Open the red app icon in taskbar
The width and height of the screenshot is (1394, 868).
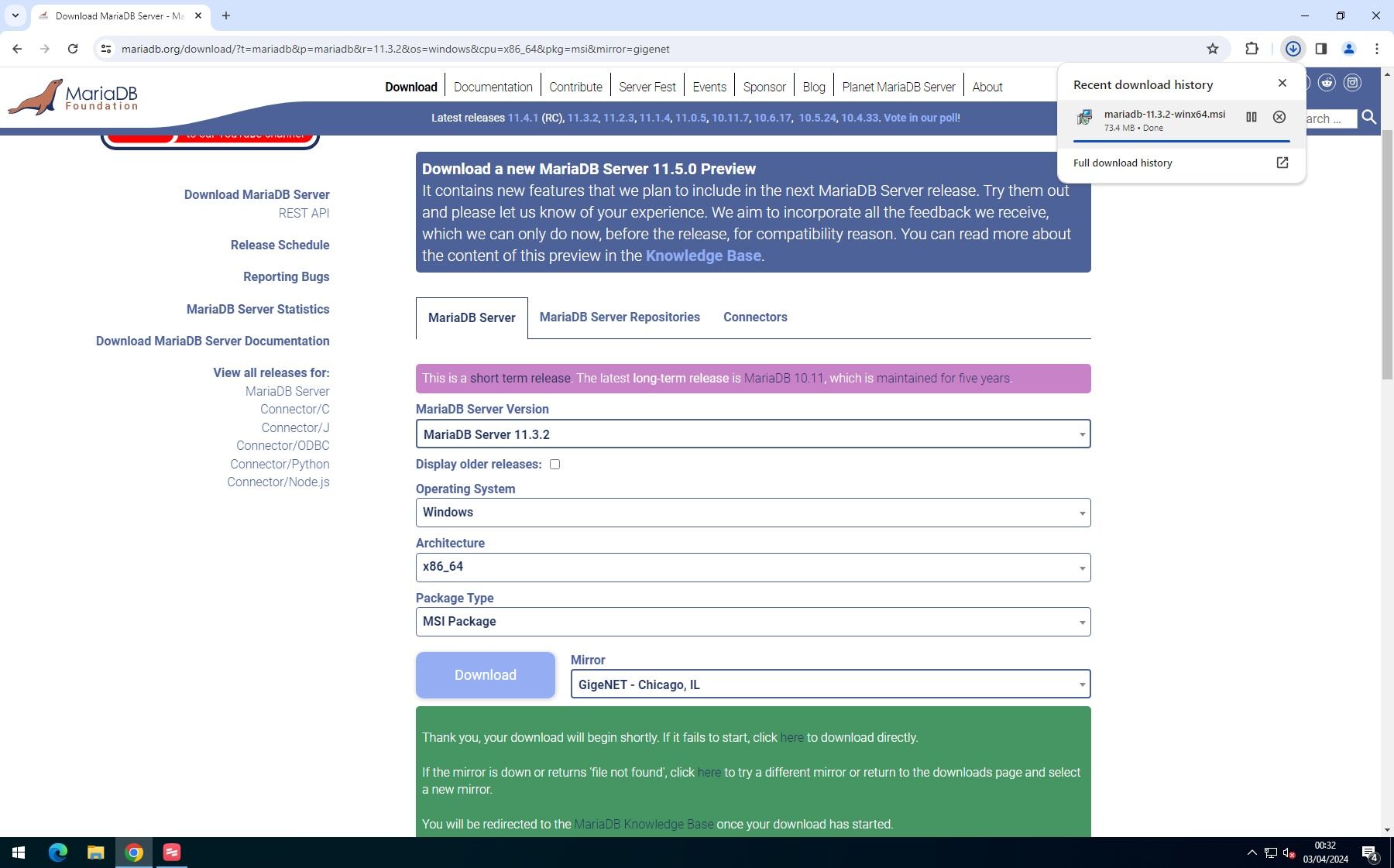(x=172, y=853)
